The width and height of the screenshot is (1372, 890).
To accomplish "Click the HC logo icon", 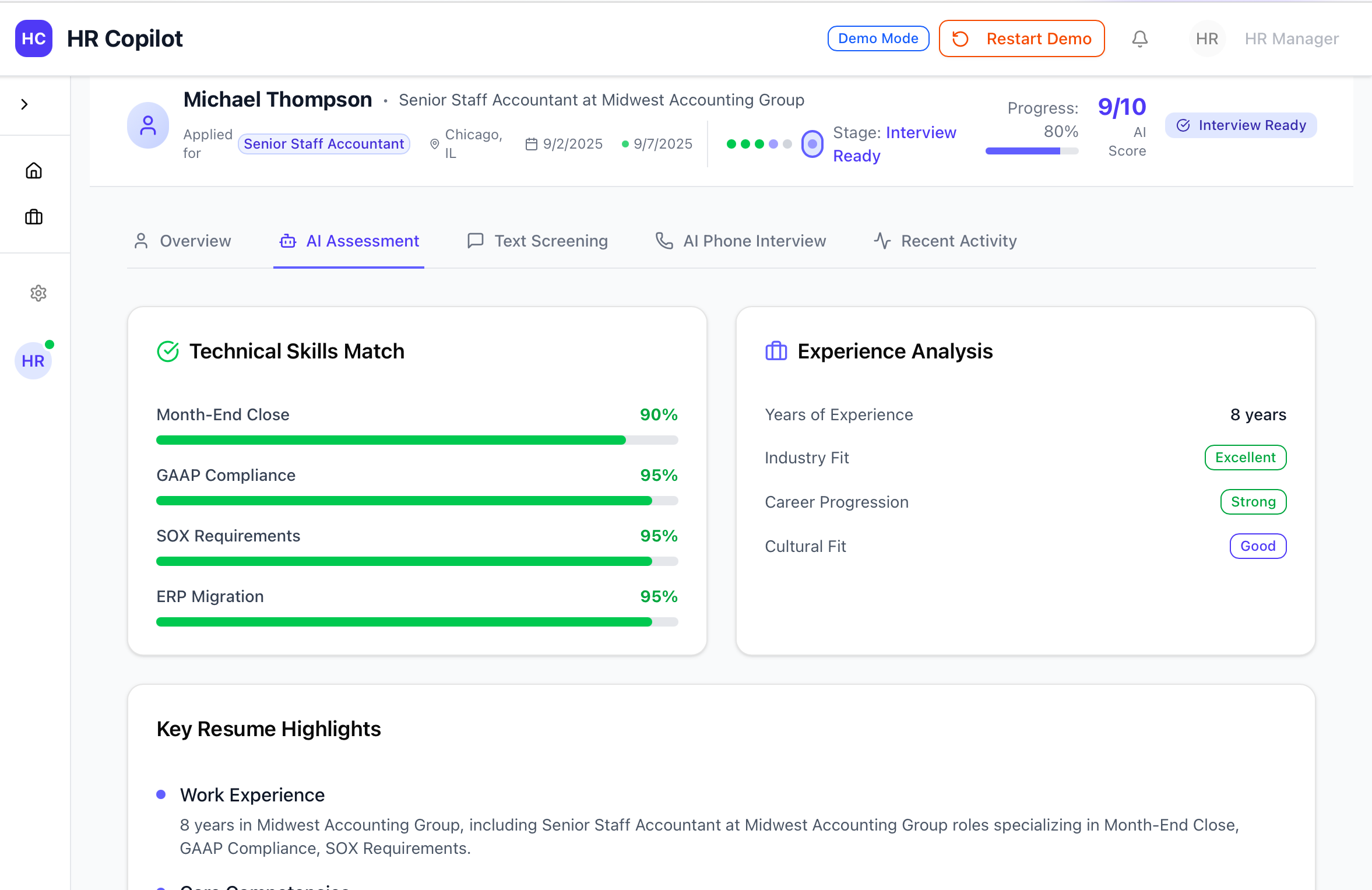I will pos(34,39).
